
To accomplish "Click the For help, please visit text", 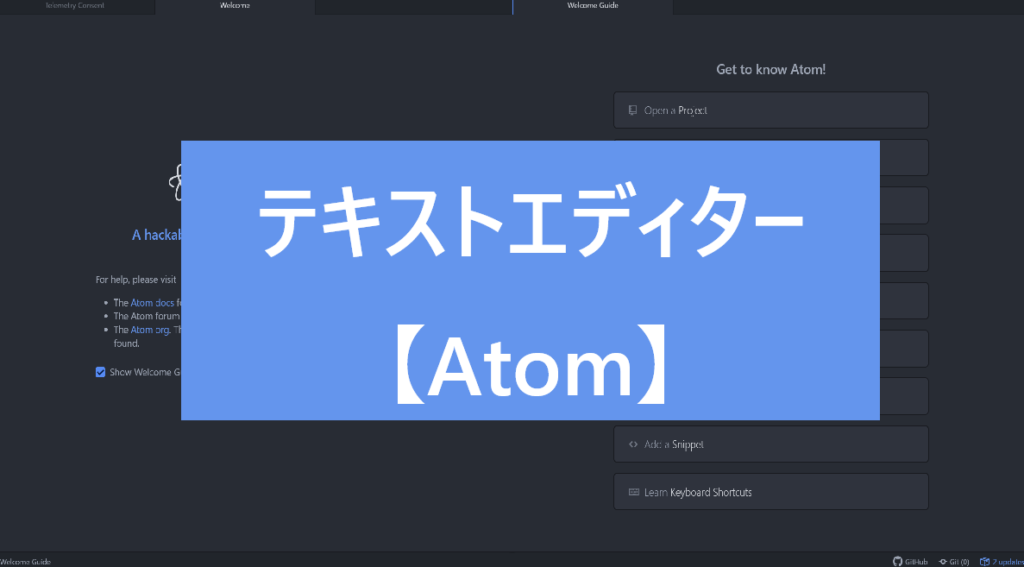I will 136,280.
